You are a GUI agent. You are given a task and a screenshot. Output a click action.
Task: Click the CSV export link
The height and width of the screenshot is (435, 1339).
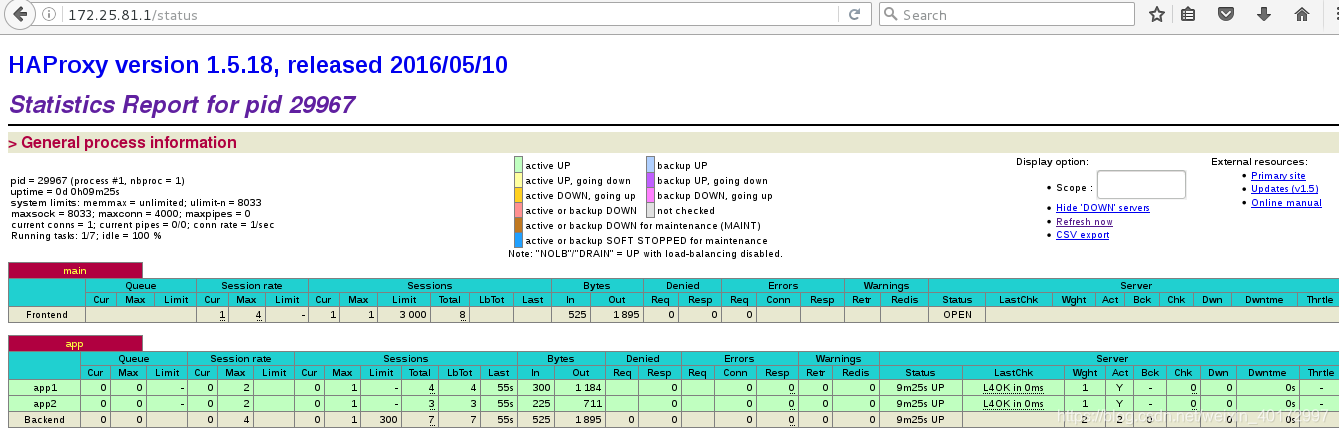pyautogui.click(x=1082, y=235)
